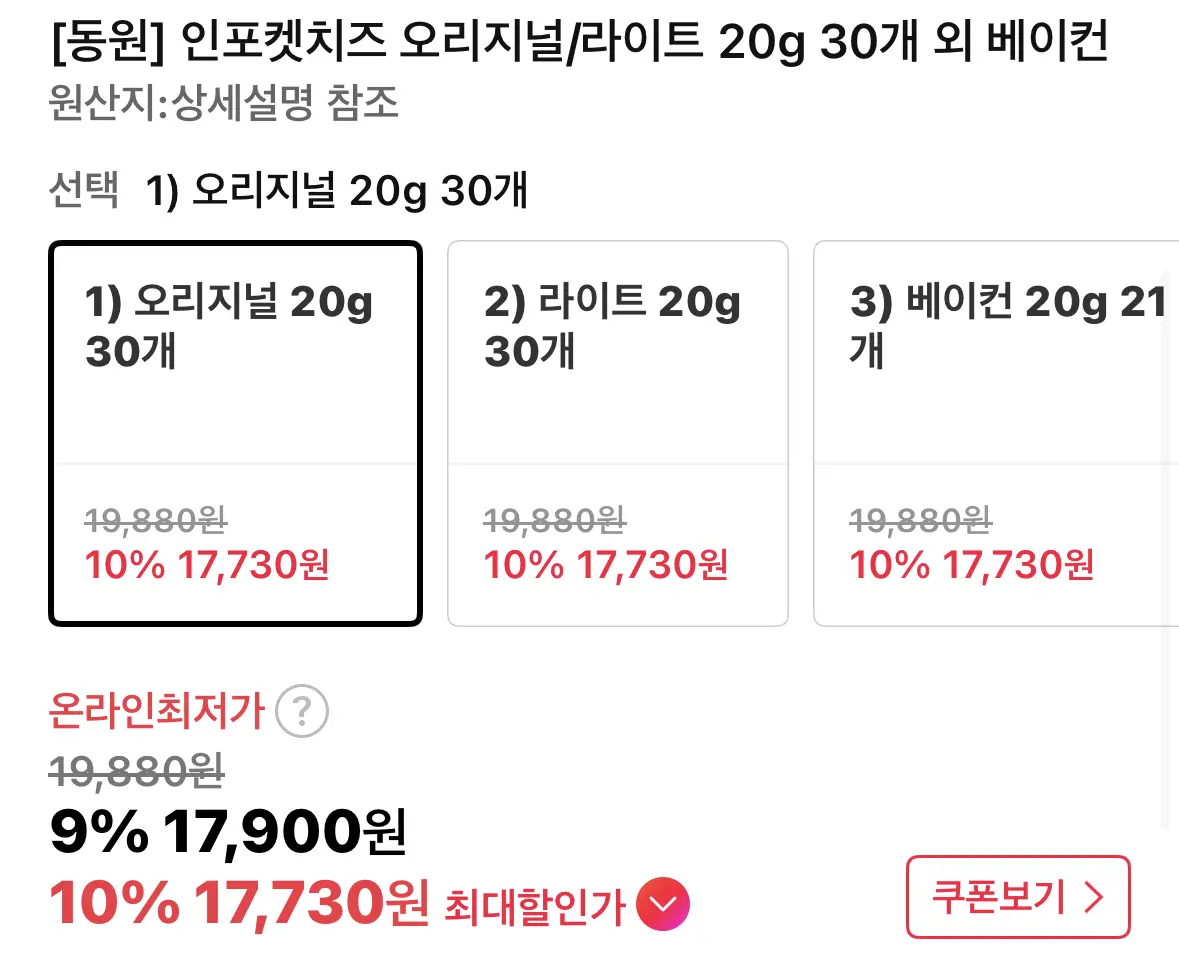Click 10% 17,730원 price in 베이컨 card

tap(971, 566)
